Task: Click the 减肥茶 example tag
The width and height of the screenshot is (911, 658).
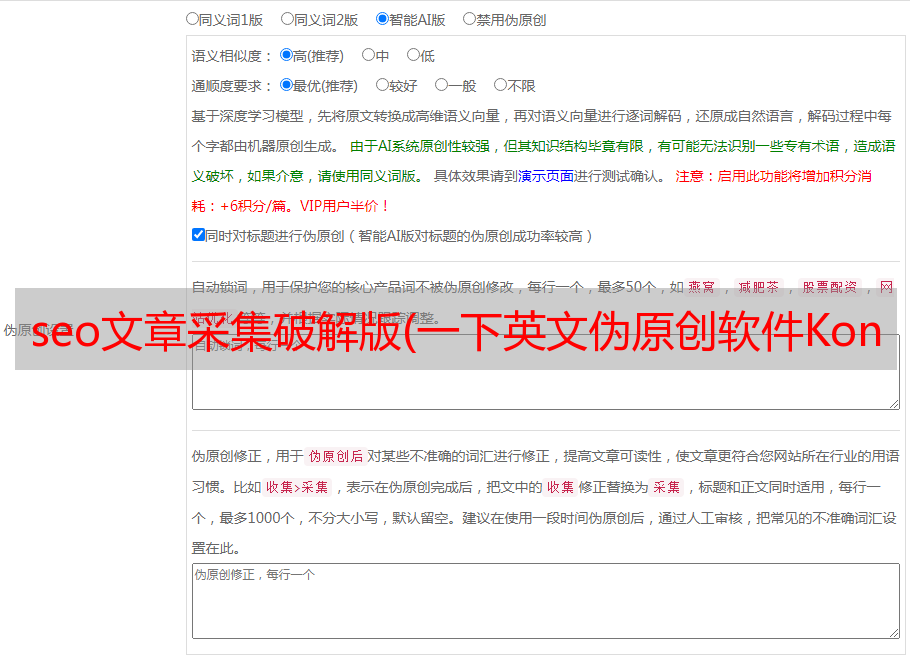Action: [x=759, y=287]
